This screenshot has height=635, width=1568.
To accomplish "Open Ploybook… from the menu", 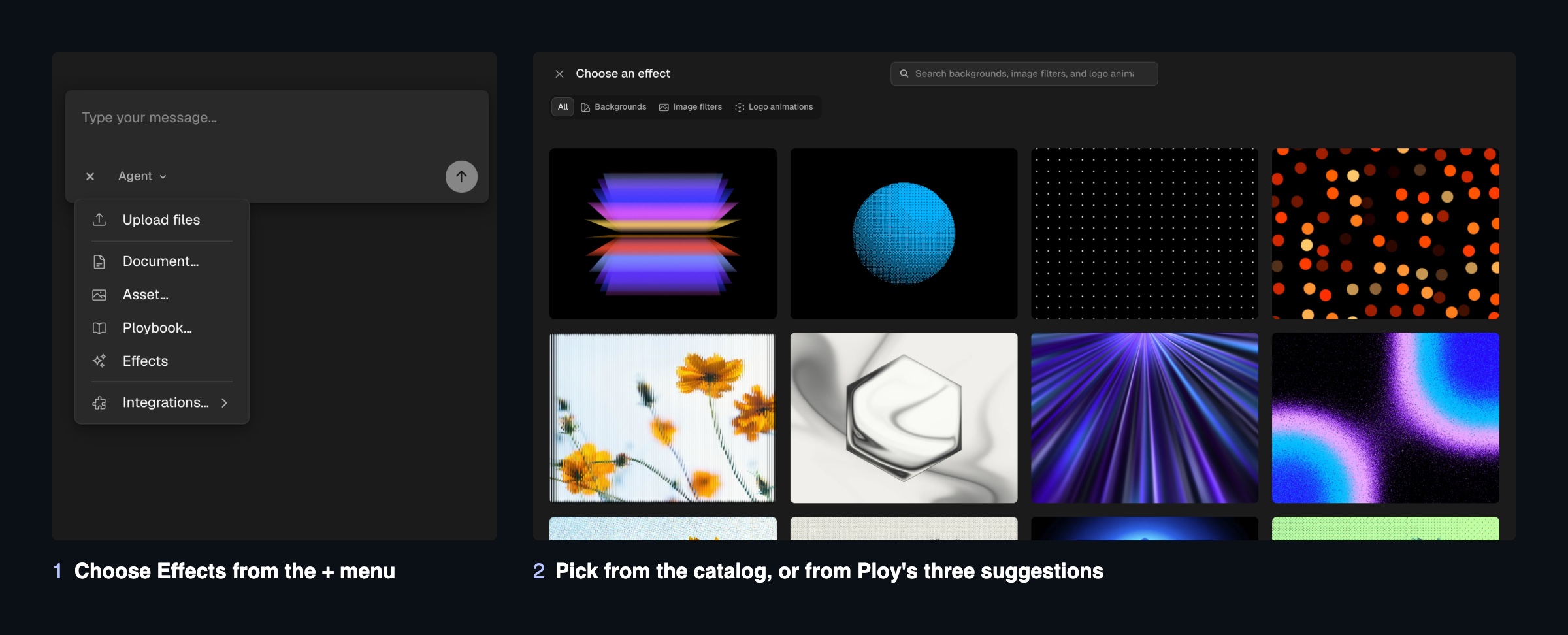I will [162, 328].
